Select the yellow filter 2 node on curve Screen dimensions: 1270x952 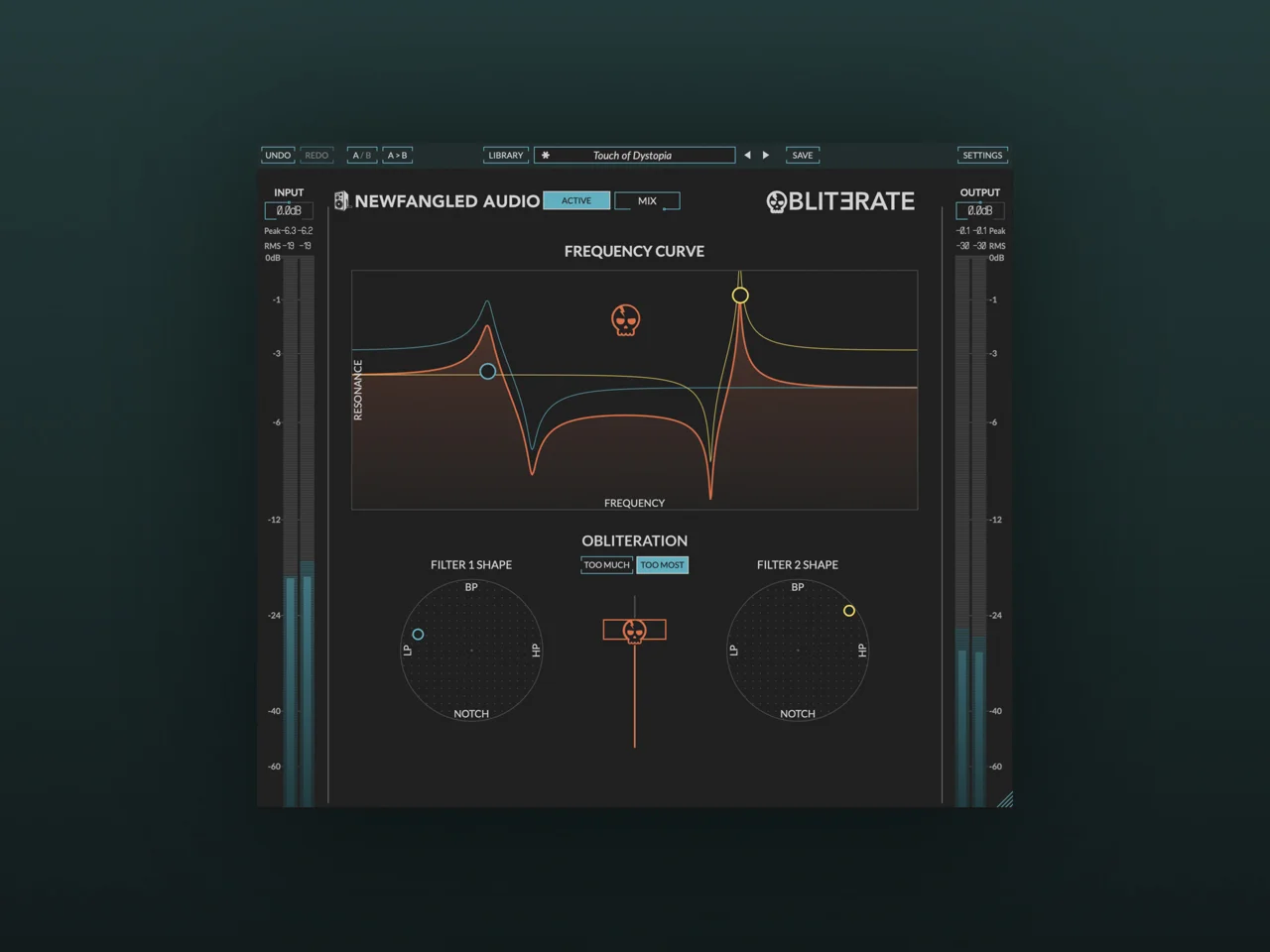coord(740,296)
